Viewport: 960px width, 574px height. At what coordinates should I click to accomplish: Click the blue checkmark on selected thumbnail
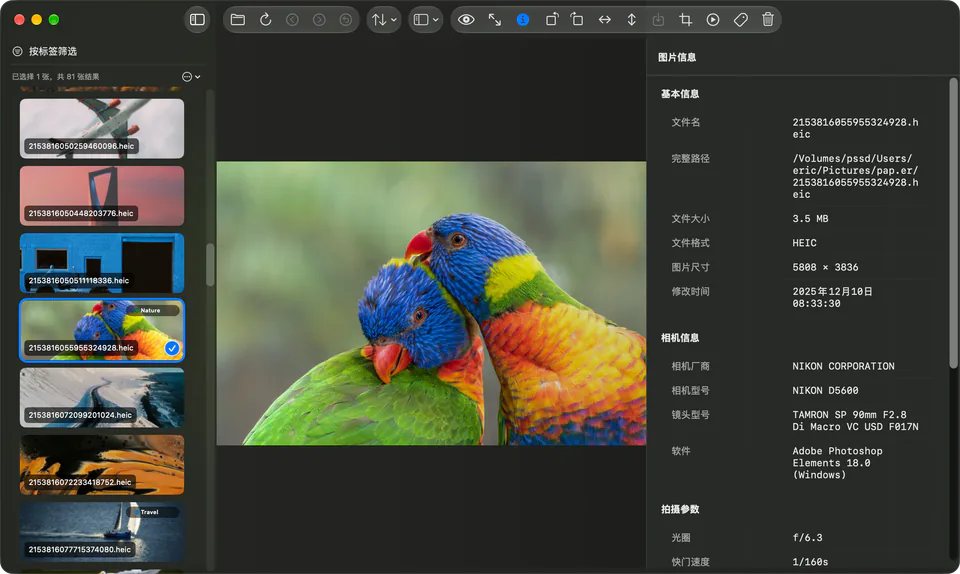pos(172,348)
